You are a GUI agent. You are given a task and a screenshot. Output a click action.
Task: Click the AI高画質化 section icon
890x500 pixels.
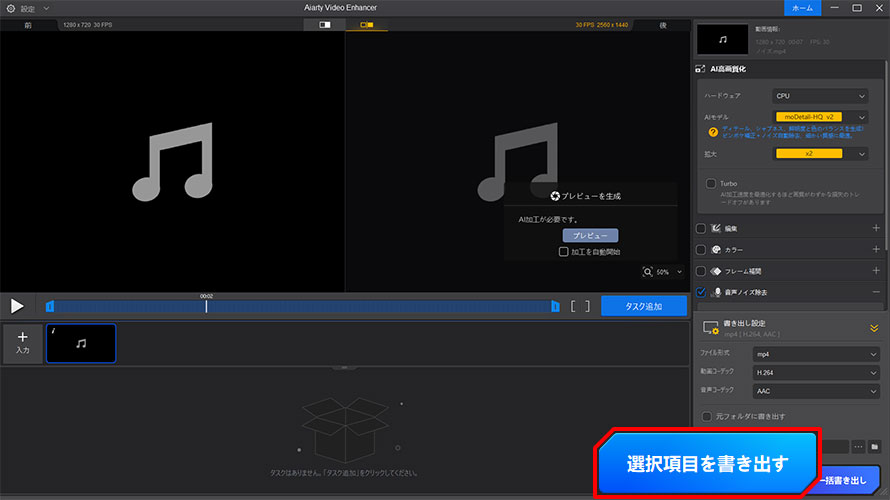(x=700, y=69)
